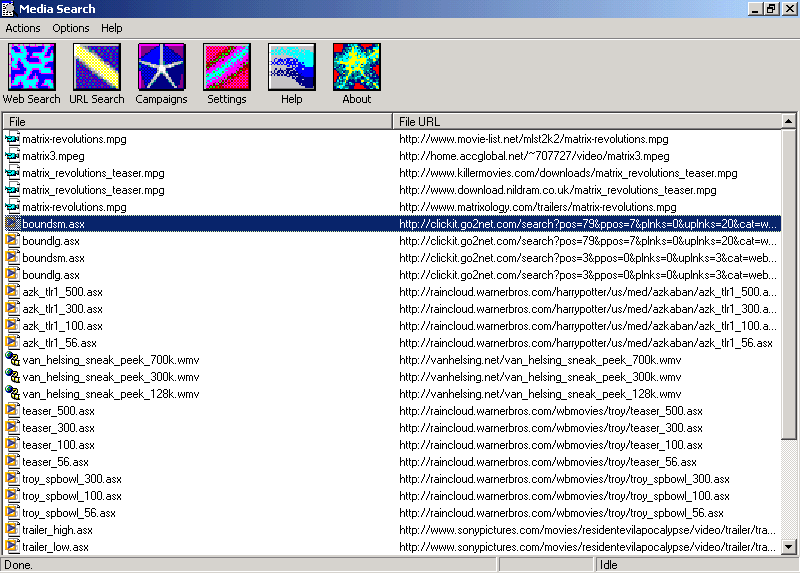
Task: Click the icon next to troy_spbowl_56.asx
Action: click(x=12, y=513)
